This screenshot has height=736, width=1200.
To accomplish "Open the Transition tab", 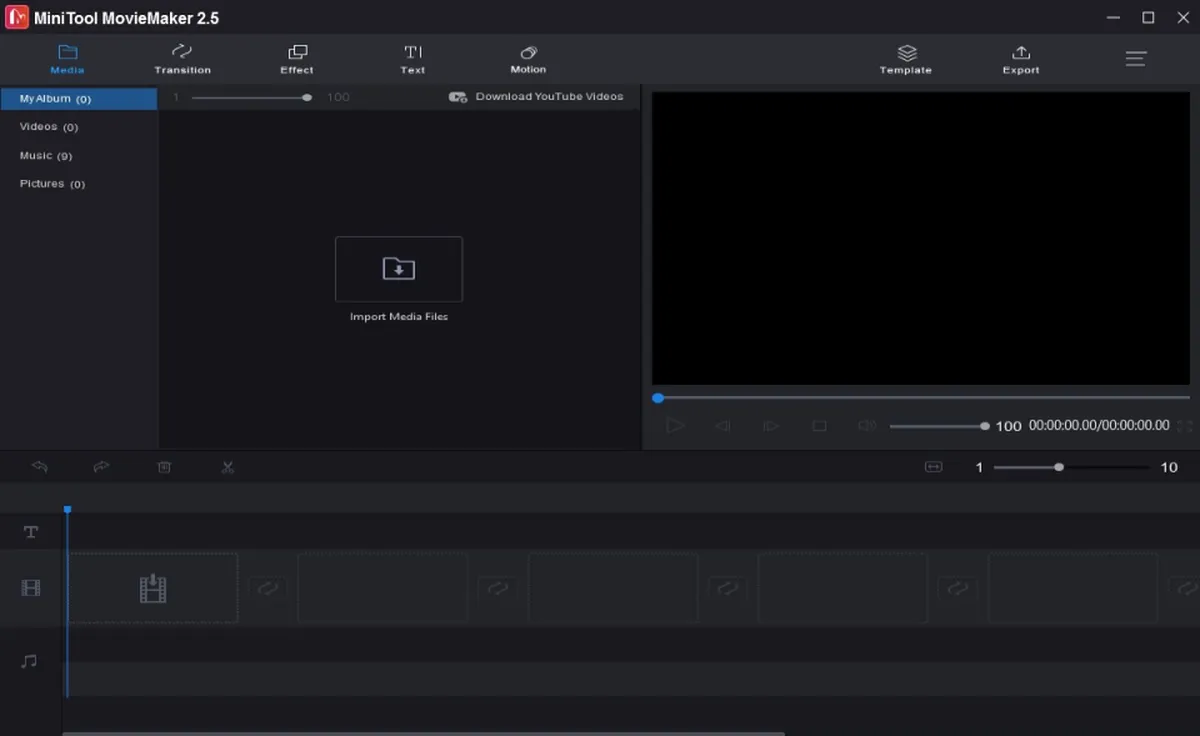I will click(x=182, y=59).
